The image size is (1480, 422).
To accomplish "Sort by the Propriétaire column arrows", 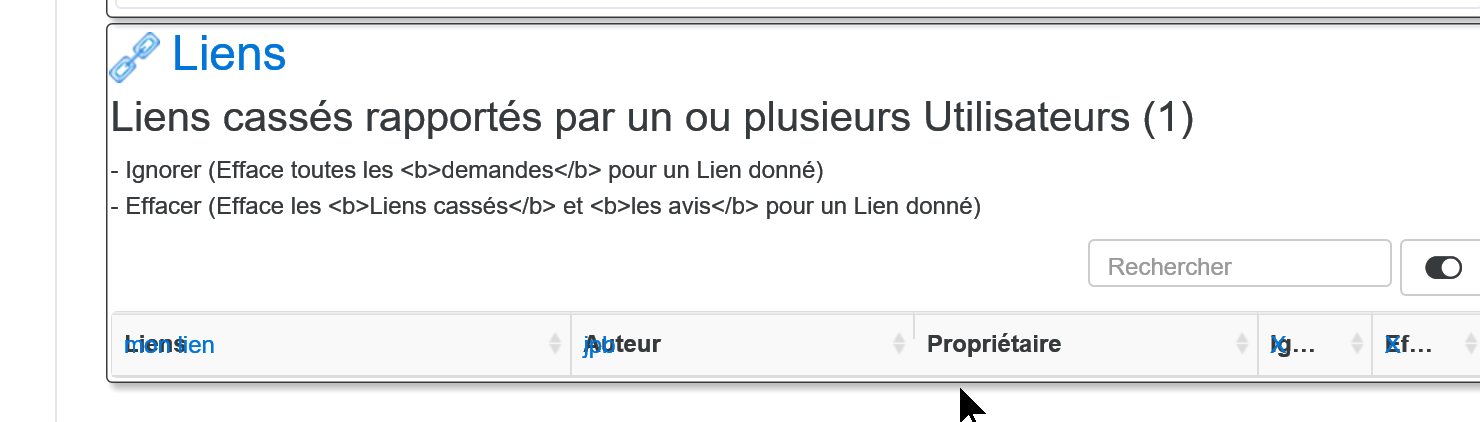I will pyautogui.click(x=1243, y=344).
